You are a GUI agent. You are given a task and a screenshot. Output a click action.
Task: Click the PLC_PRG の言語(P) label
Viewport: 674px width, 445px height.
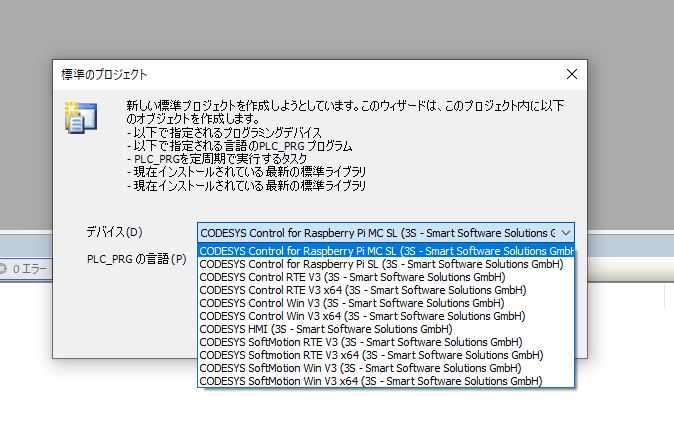tap(137, 259)
